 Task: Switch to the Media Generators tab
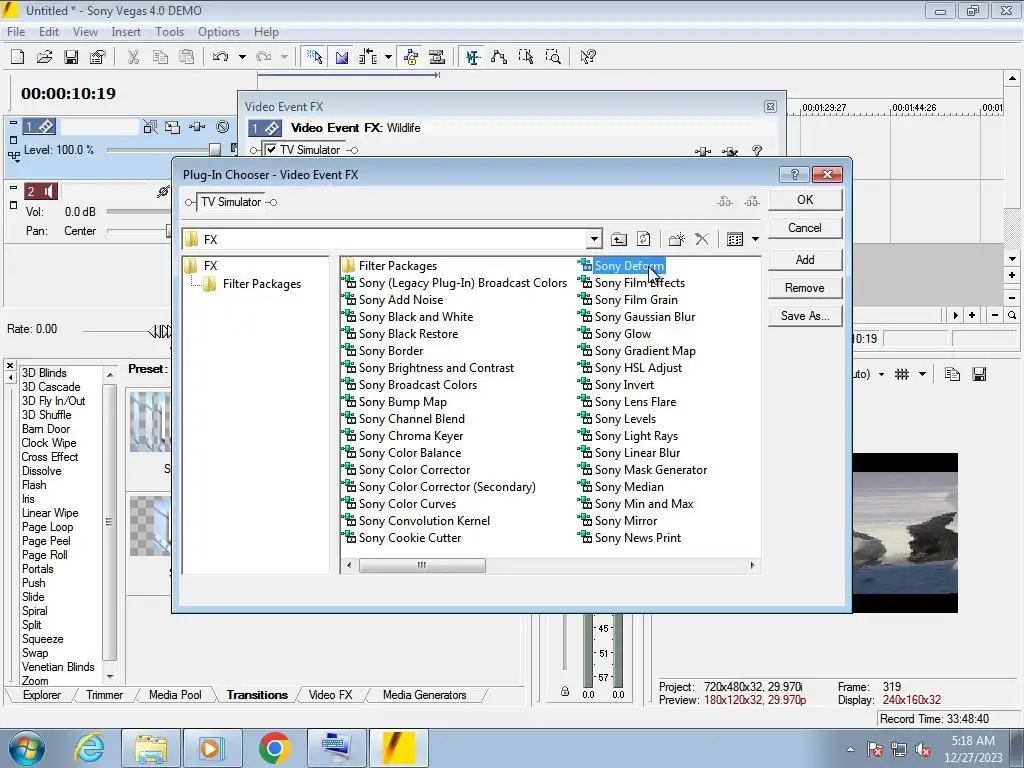coord(424,695)
